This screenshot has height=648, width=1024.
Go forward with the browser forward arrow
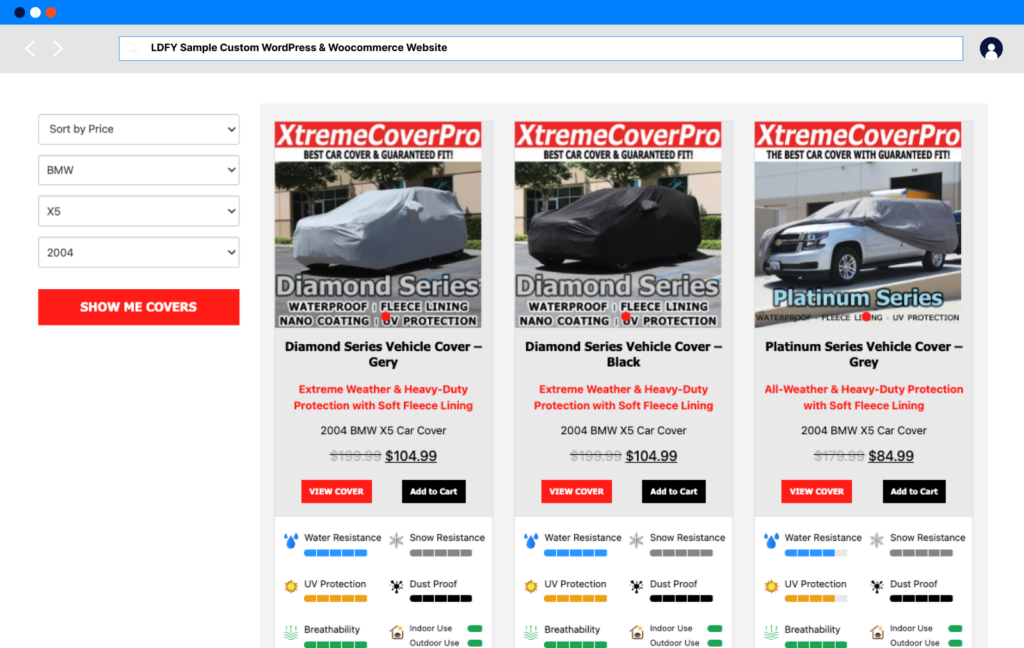tap(58, 48)
